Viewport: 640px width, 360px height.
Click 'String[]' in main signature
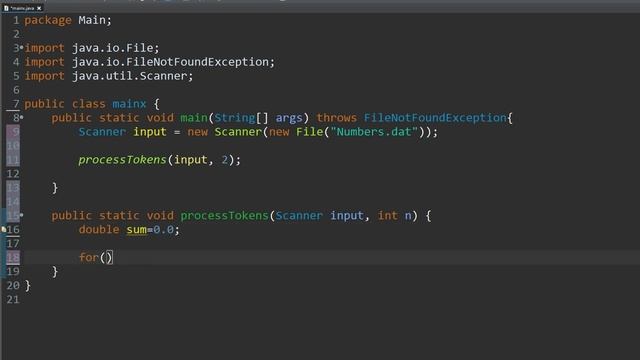[x=241, y=118]
